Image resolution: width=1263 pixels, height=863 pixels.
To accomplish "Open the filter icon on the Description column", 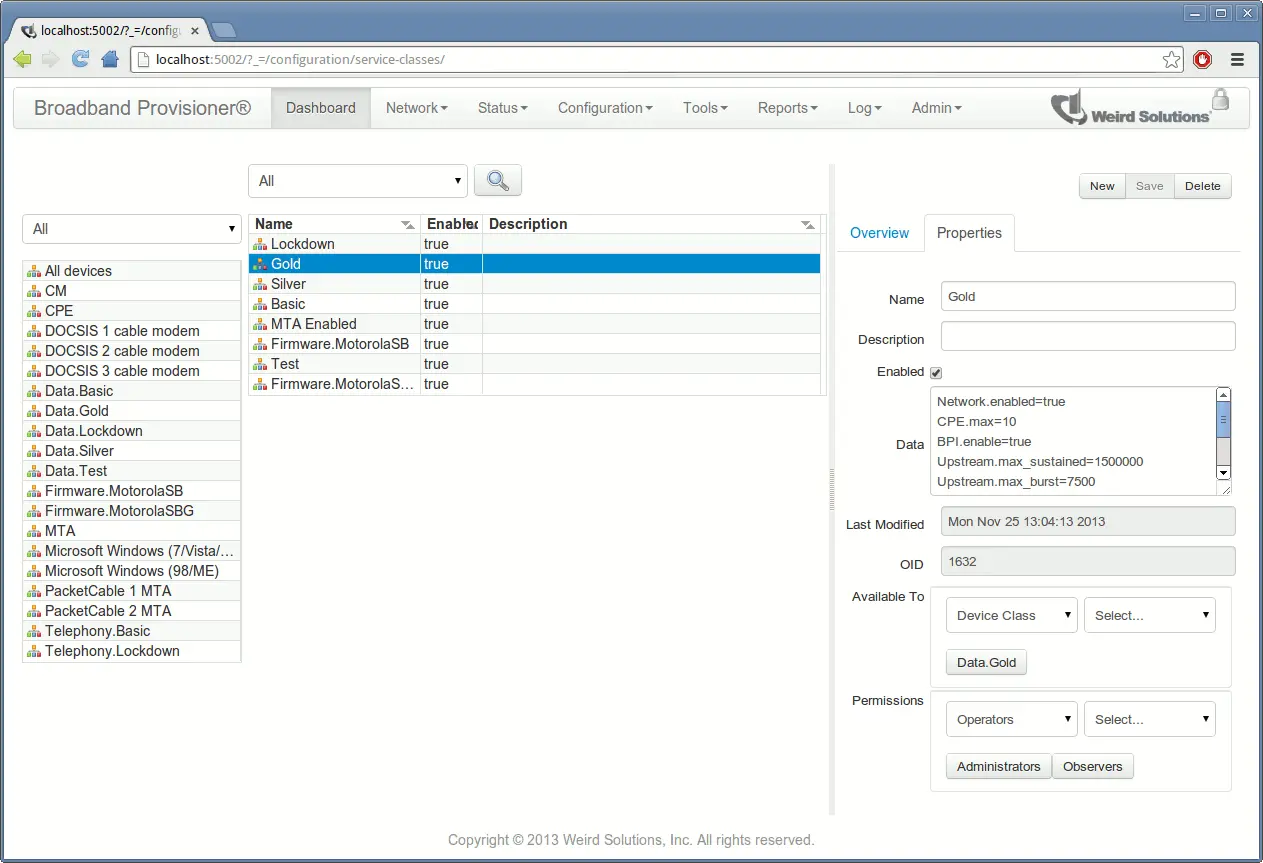I will tap(808, 224).
